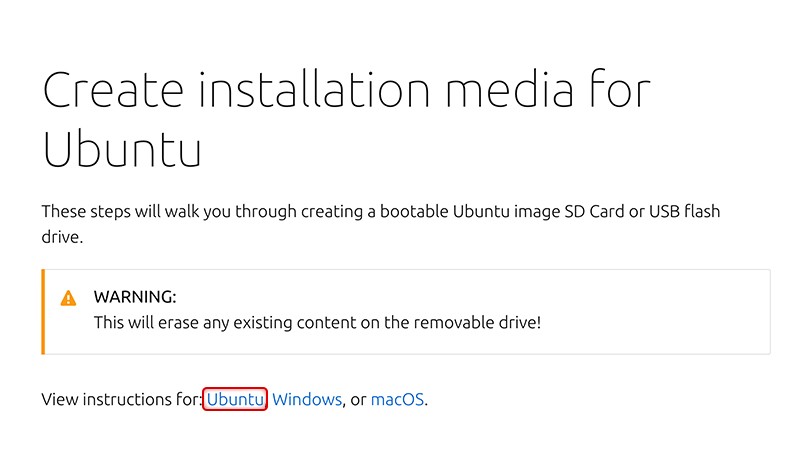Click the word "drive." ending the intro paragraph

tap(62, 237)
